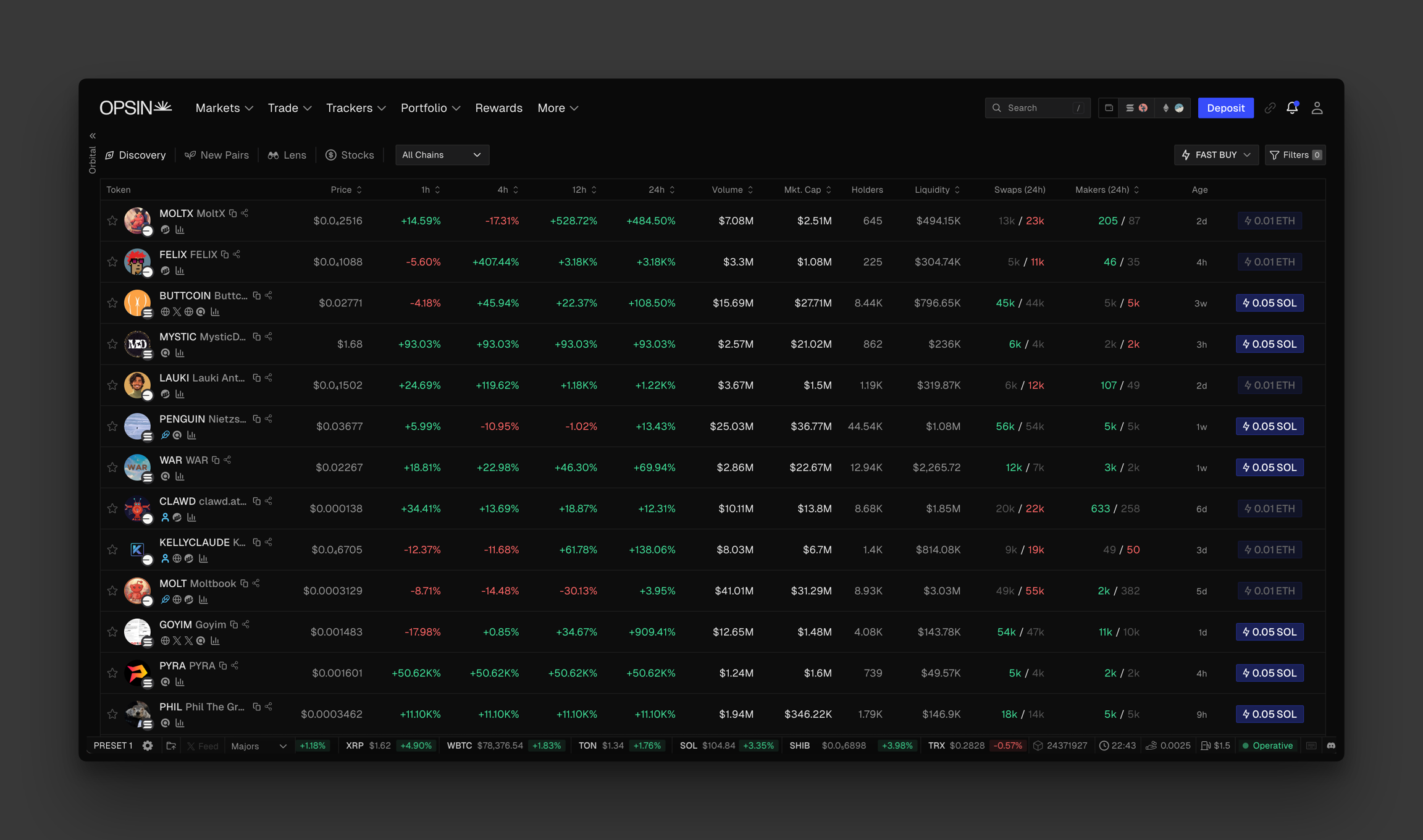Open Discord icon in status bar
The height and width of the screenshot is (840, 1423).
click(x=1331, y=745)
